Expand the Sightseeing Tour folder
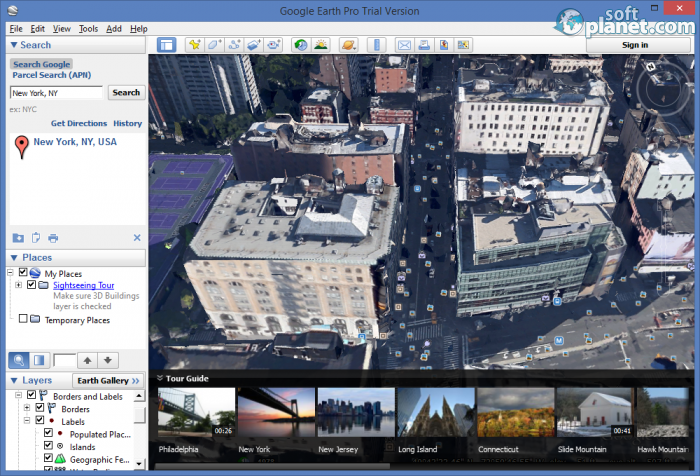 (x=18, y=285)
